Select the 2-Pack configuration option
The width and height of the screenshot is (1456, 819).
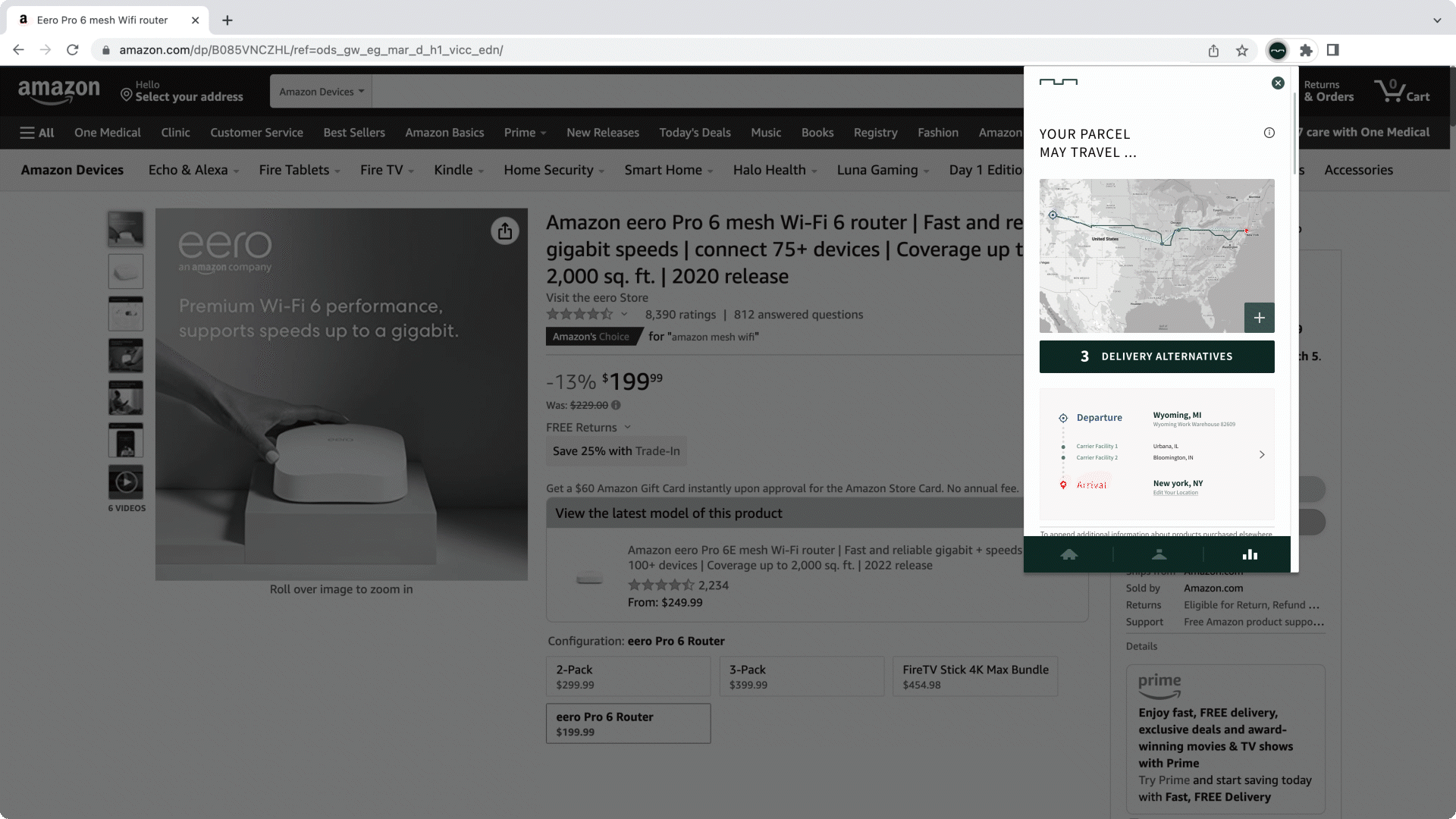628,676
